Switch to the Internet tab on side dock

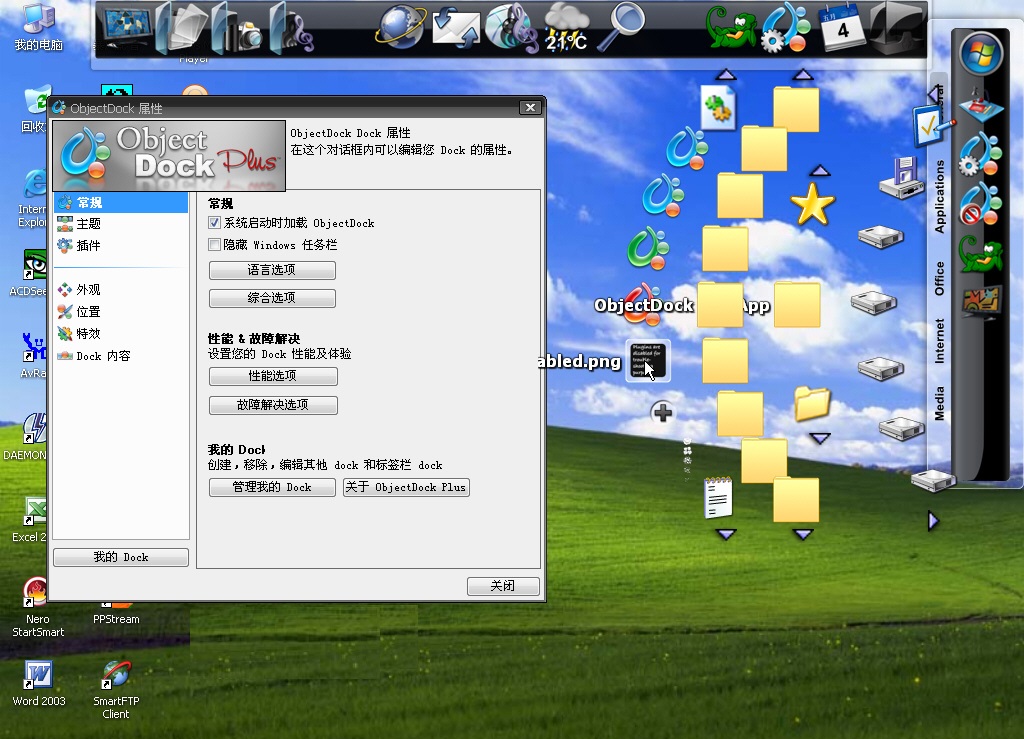939,341
